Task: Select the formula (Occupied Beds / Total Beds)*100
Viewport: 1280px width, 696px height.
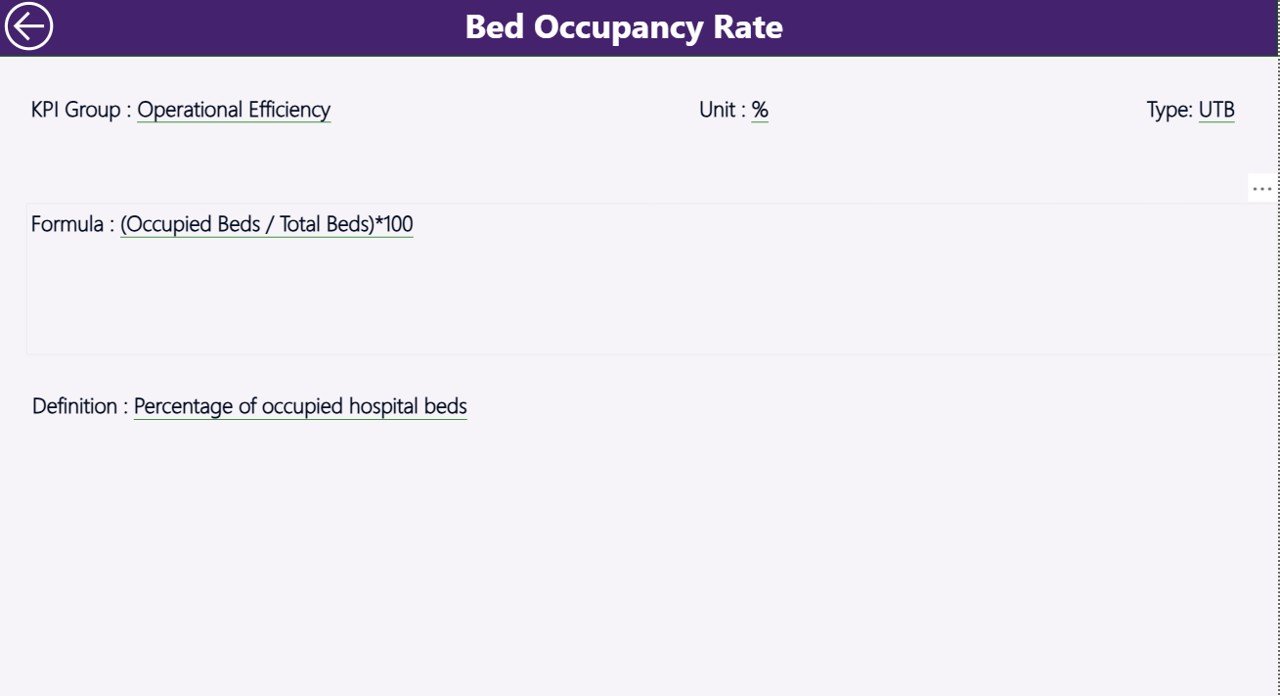Action: pyautogui.click(x=265, y=225)
